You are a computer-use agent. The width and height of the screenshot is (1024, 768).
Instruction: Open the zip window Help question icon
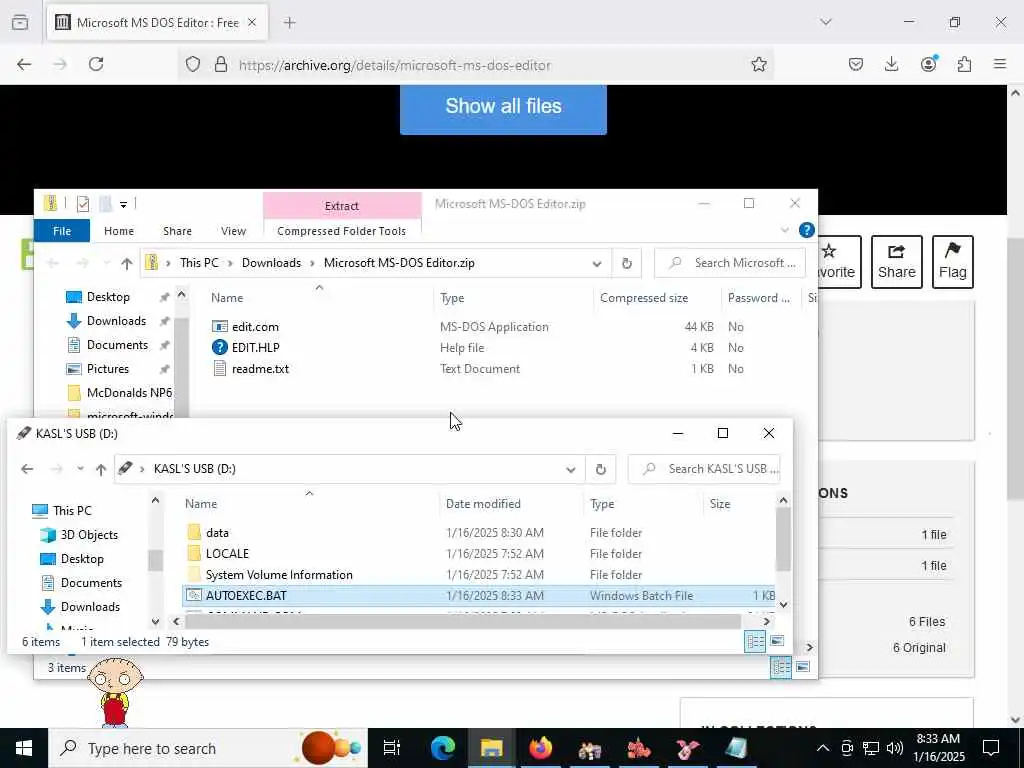pyautogui.click(x=807, y=230)
